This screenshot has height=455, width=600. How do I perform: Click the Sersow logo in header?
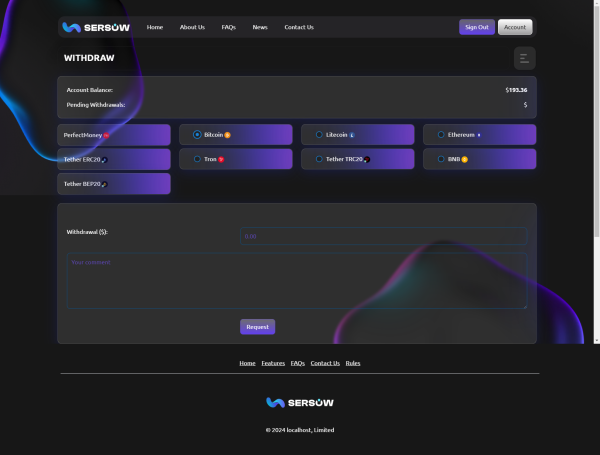(96, 28)
